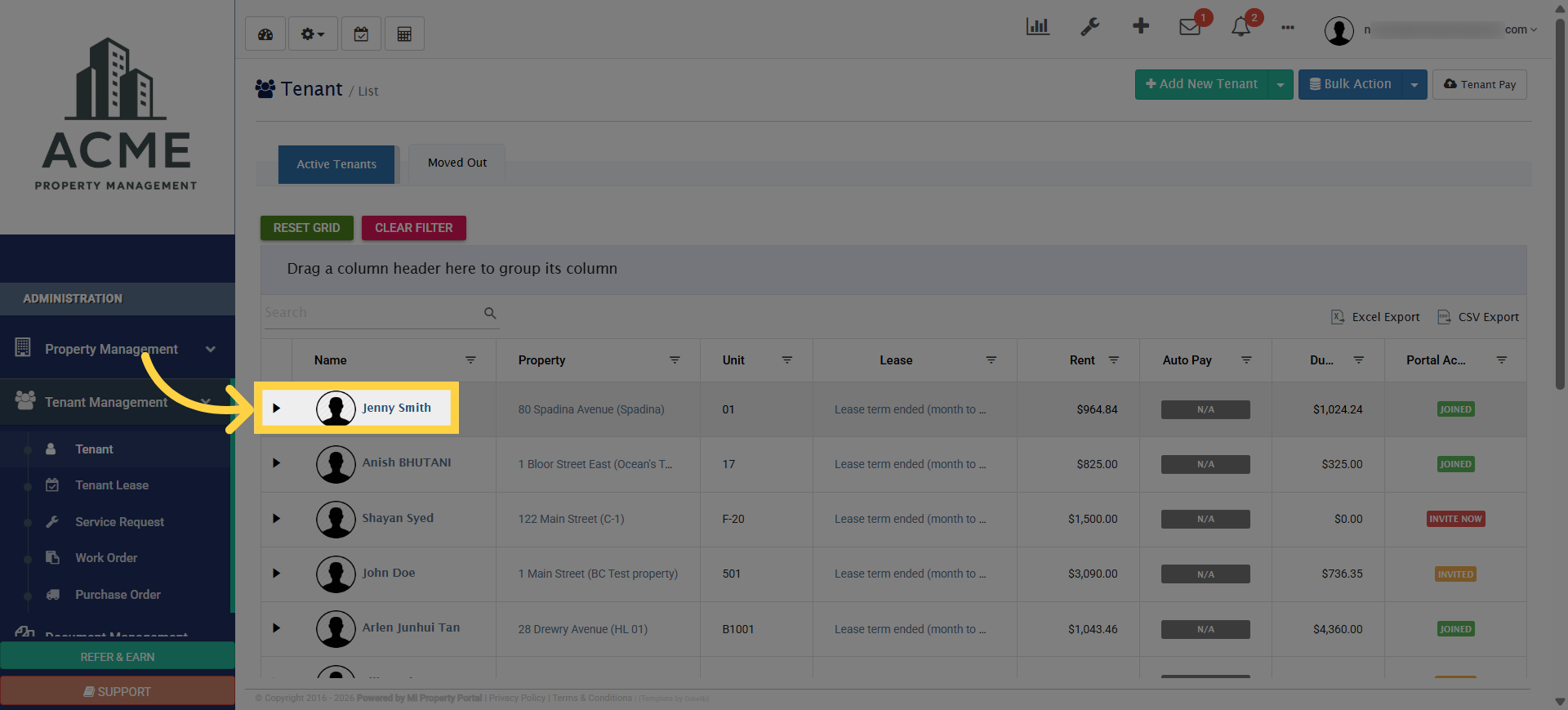The height and width of the screenshot is (710, 1568).
Task: Click the 80 Spadina Avenue property cell
Action: coord(591,409)
